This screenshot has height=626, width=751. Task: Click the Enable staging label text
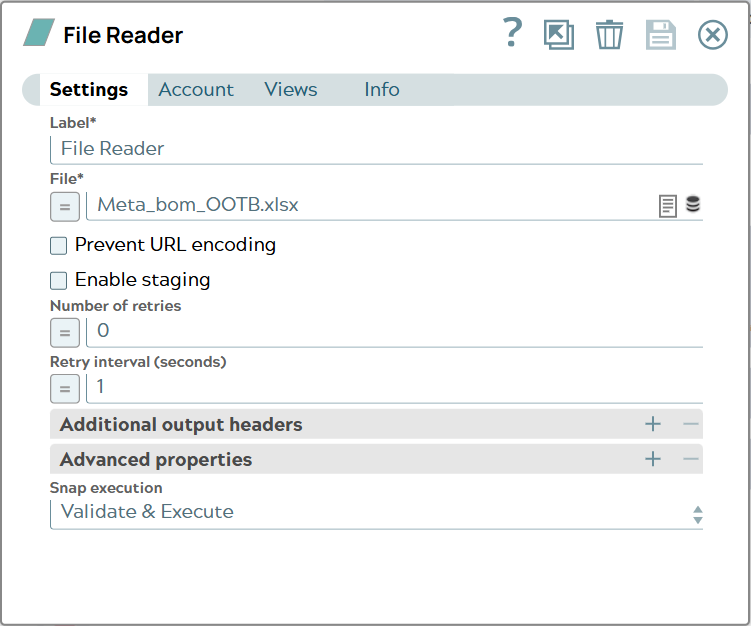click(x=143, y=280)
